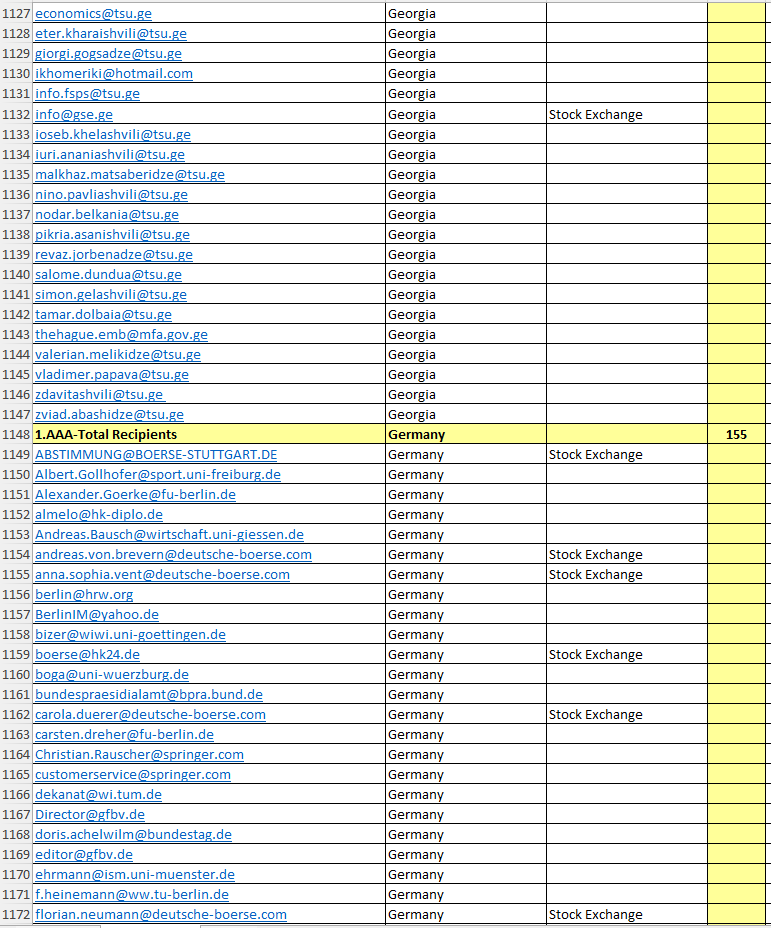Viewport: 771px width, 928px height.
Task: Click the bundespraesidialamt@bpra.bund.de link
Action: pyautogui.click(x=149, y=694)
